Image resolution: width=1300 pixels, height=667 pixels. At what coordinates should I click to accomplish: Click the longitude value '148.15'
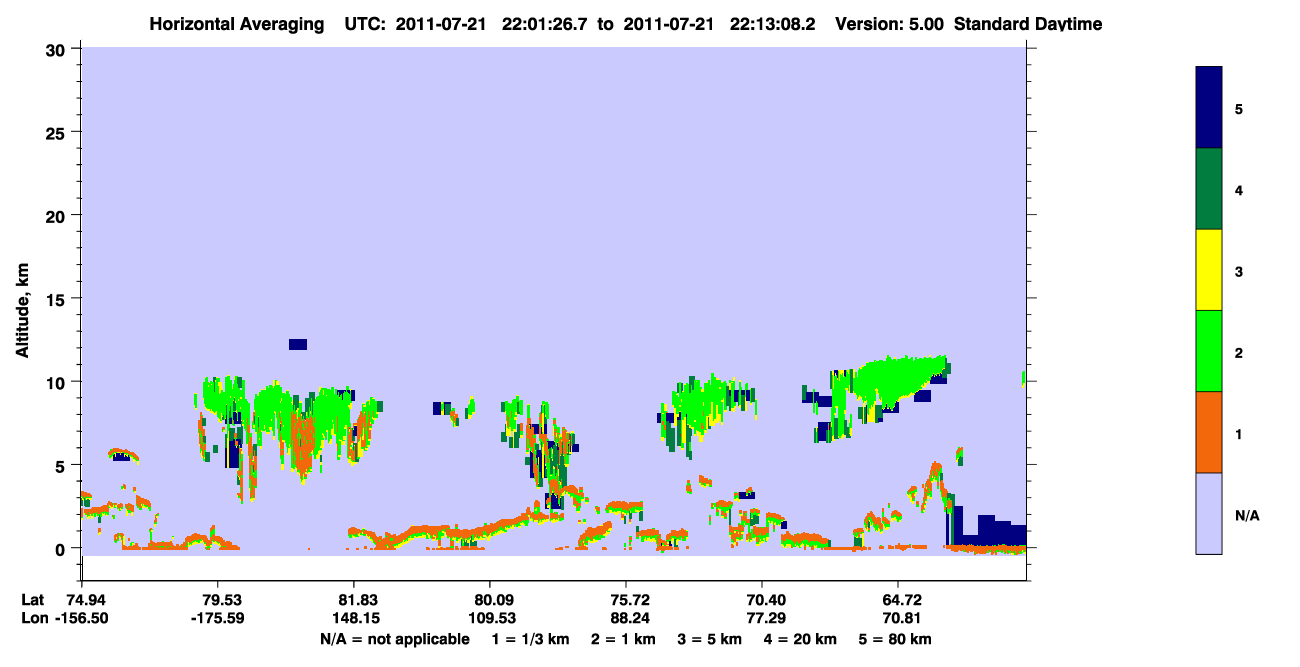coord(354,618)
